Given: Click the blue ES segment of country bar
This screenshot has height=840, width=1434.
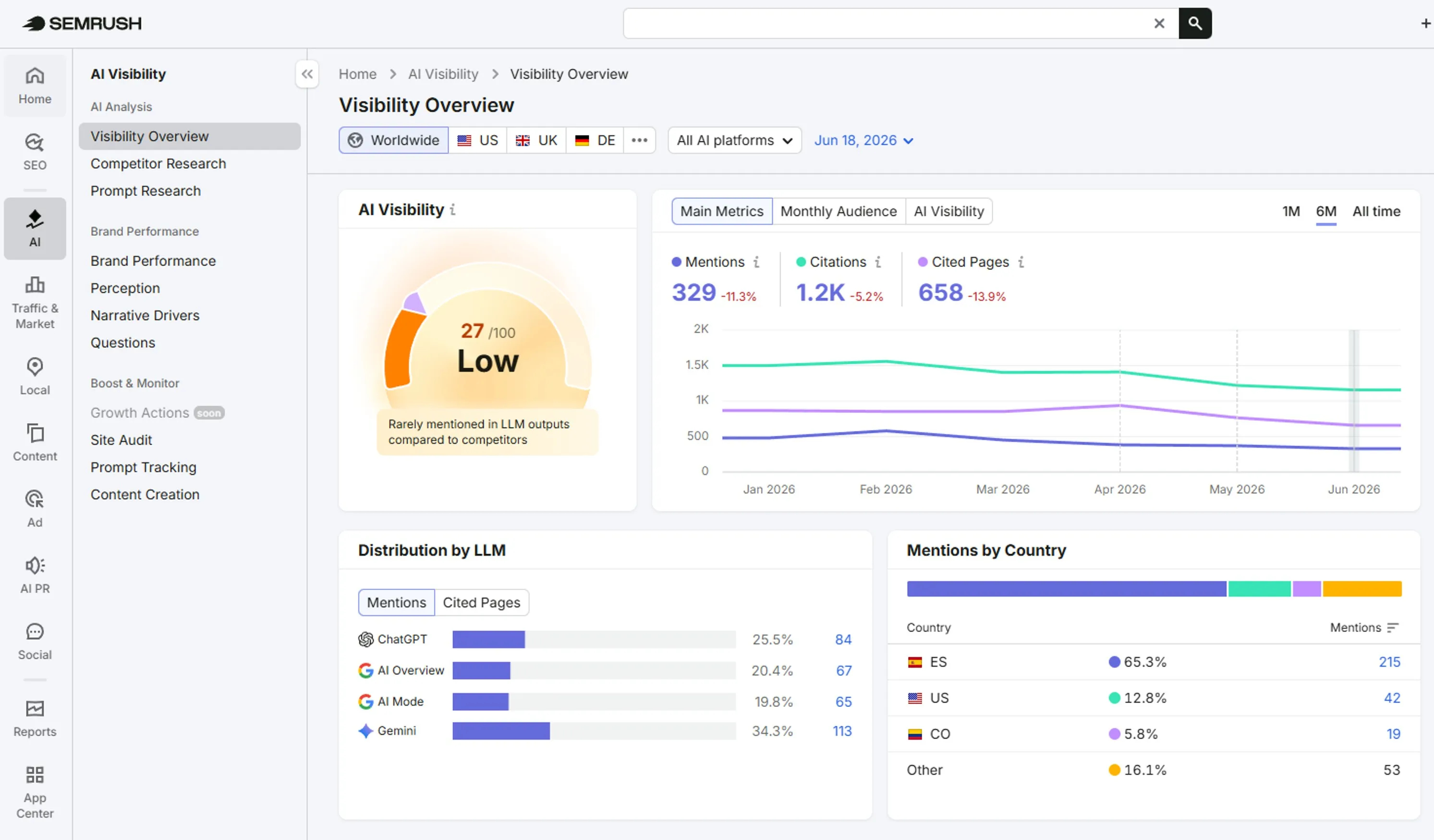Looking at the screenshot, I should 1067,588.
